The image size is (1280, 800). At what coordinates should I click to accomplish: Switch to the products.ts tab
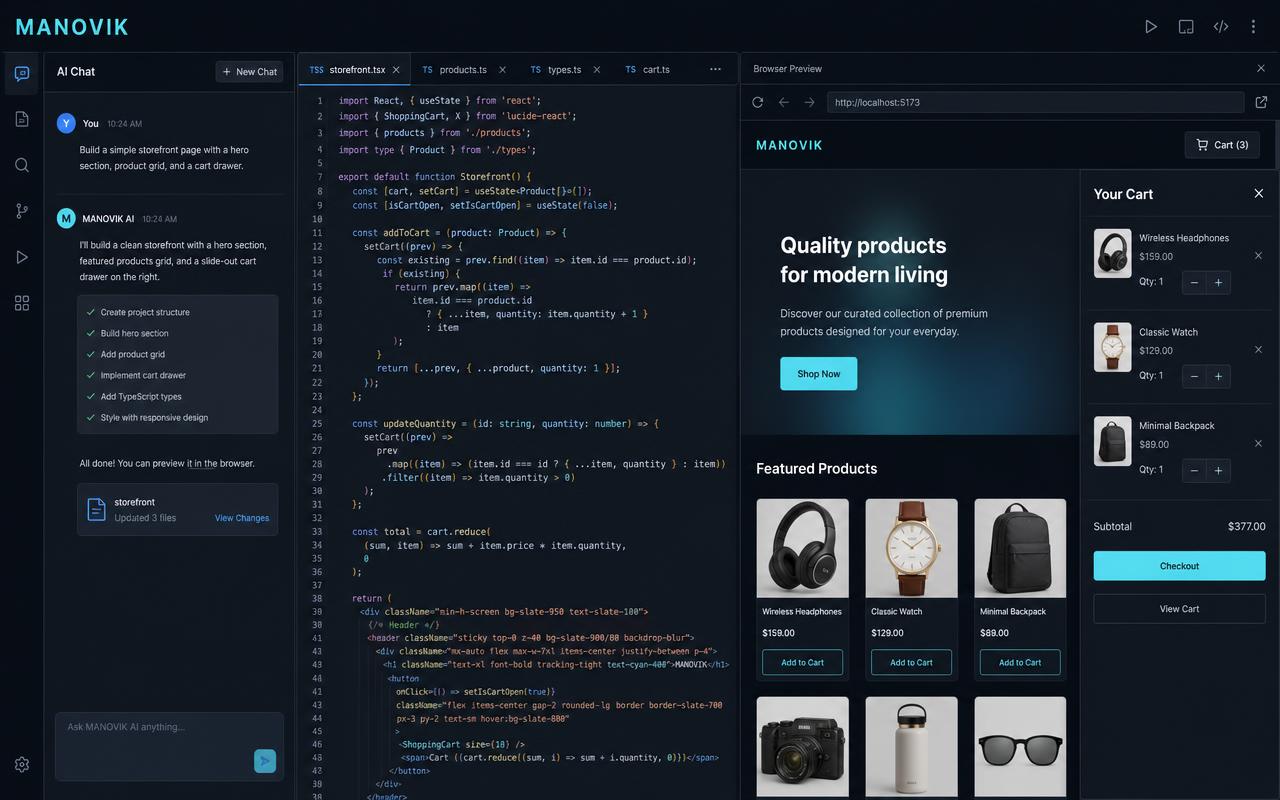(x=465, y=70)
